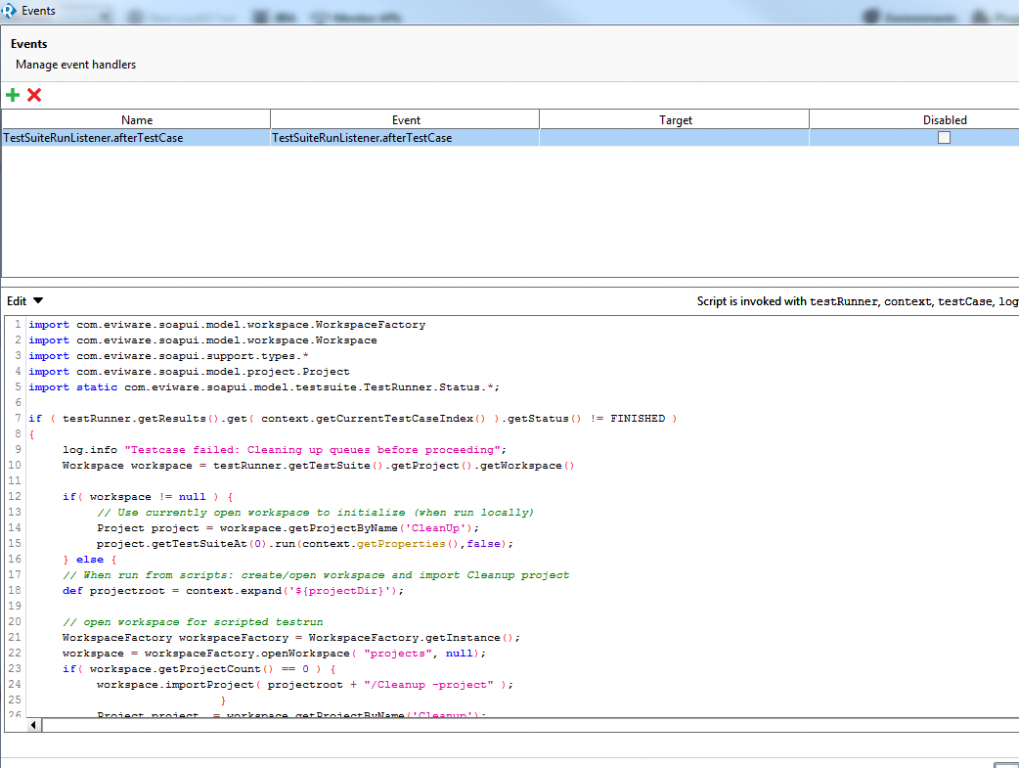Viewport: 1019px width, 768px height.
Task: Place cursor on 'import static' line 5
Action: (264, 387)
